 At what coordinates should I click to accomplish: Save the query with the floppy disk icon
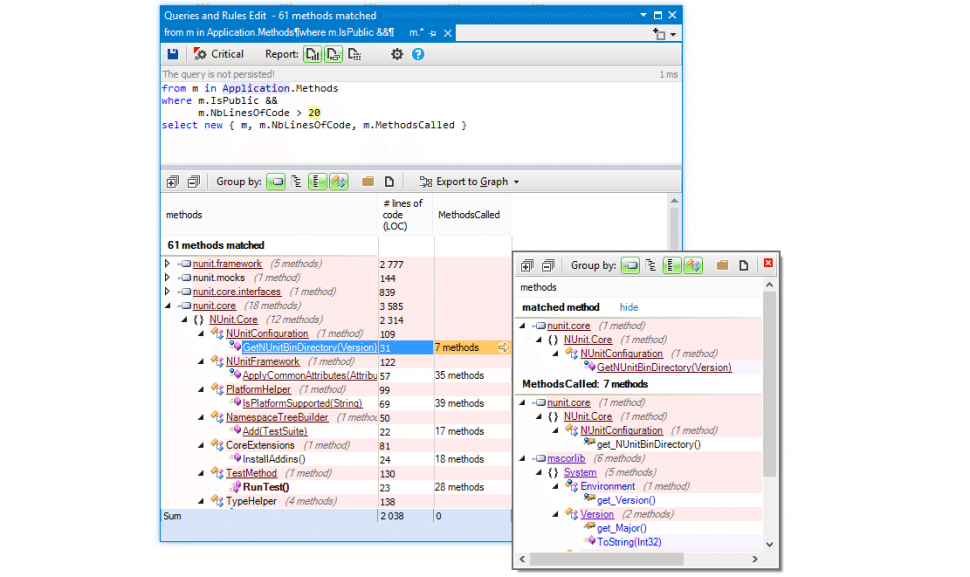tap(173, 54)
